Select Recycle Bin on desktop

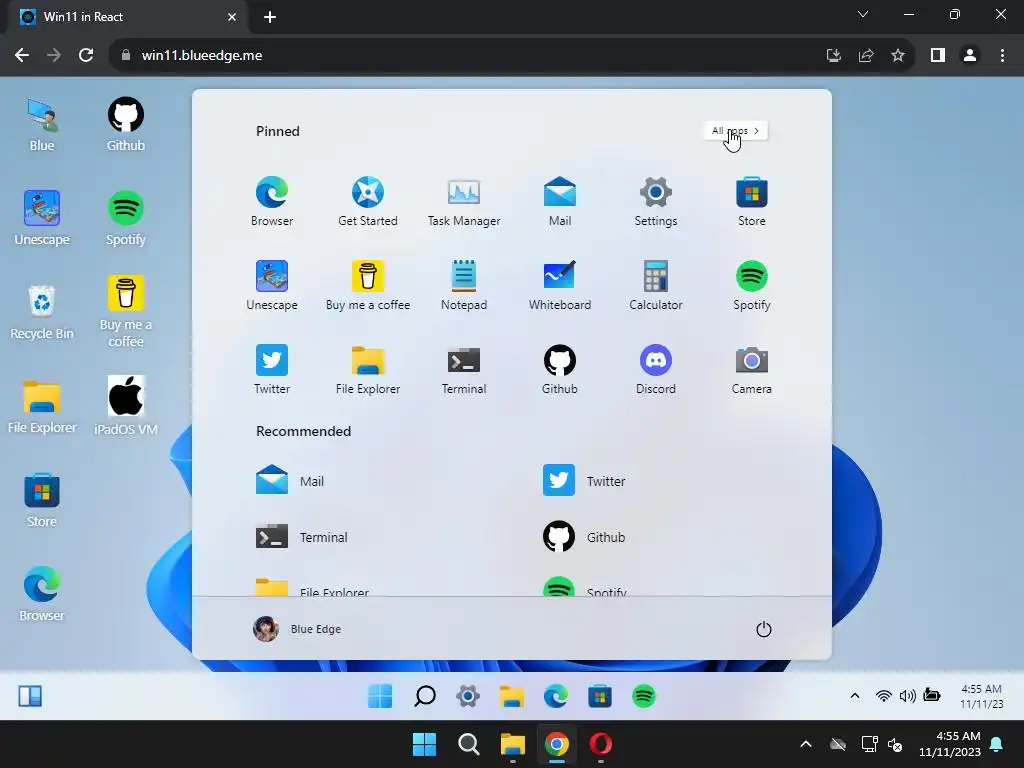pos(42,312)
